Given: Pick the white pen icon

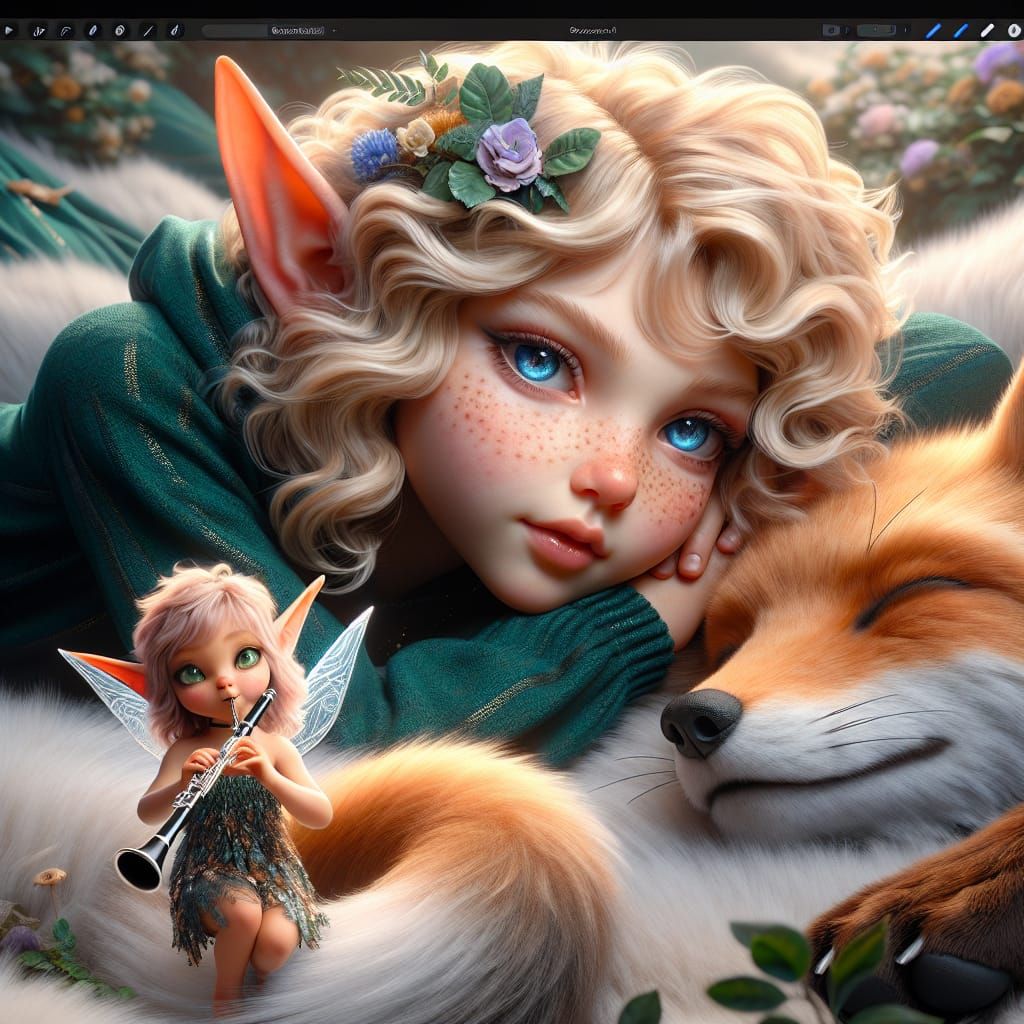Looking at the screenshot, I should pos(987,31).
